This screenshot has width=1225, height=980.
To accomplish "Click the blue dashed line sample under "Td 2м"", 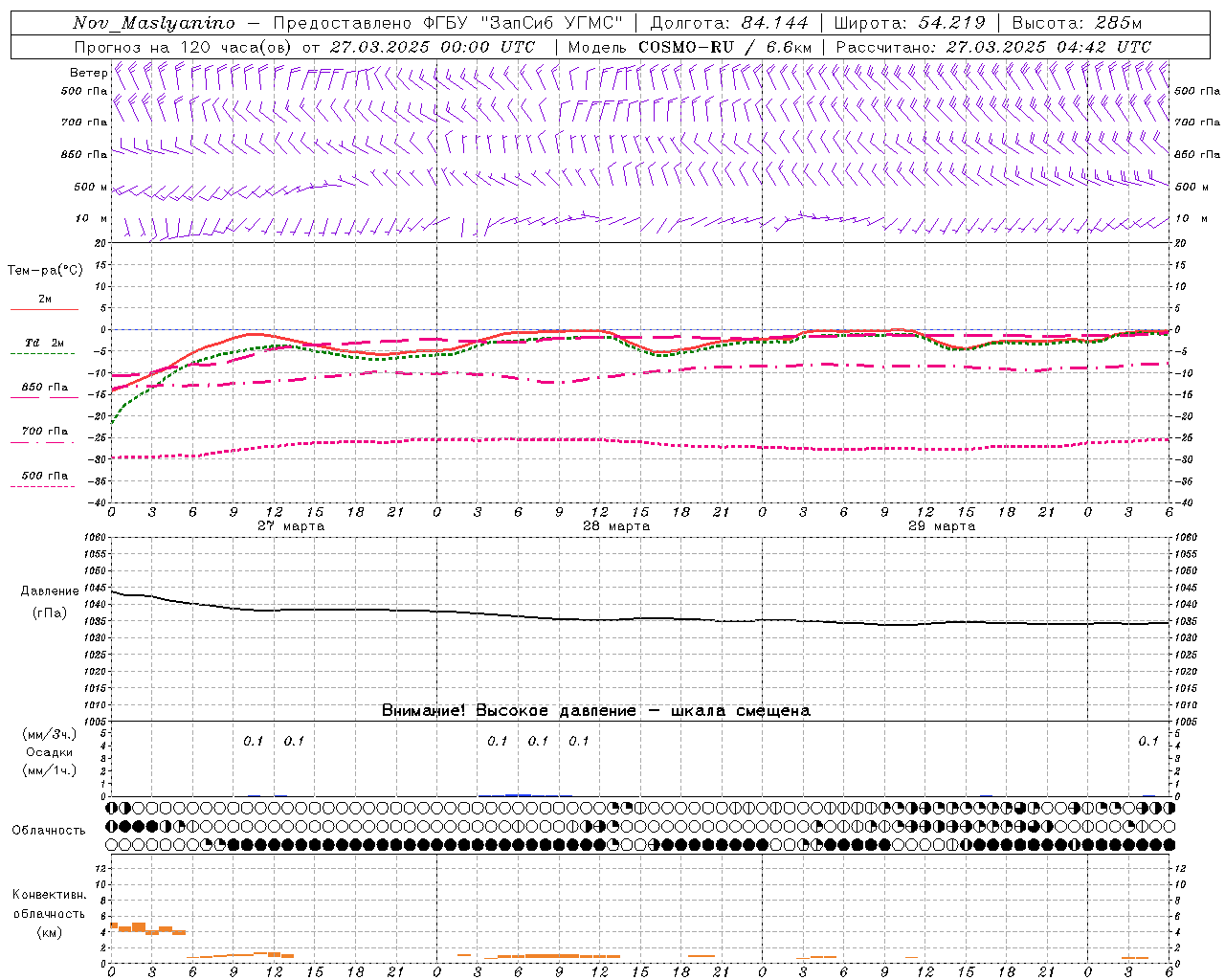I will (42, 353).
